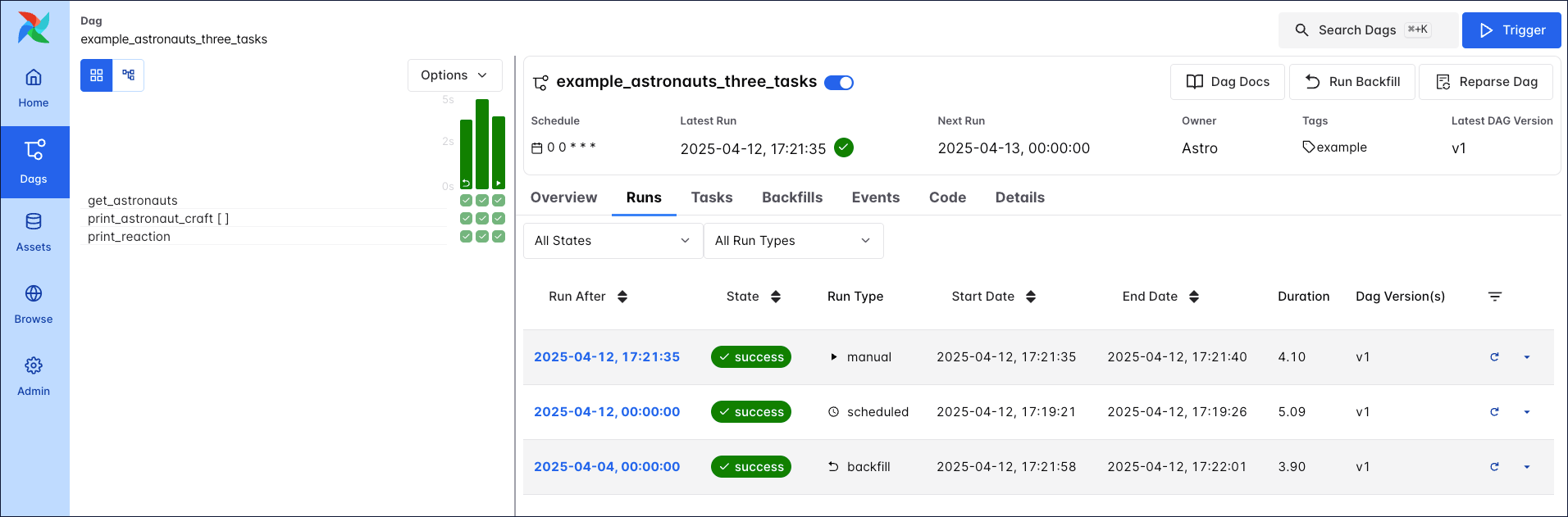Open the 2025-04-12, 17:21:35 run link
1568x517 pixels.
pyautogui.click(x=607, y=357)
